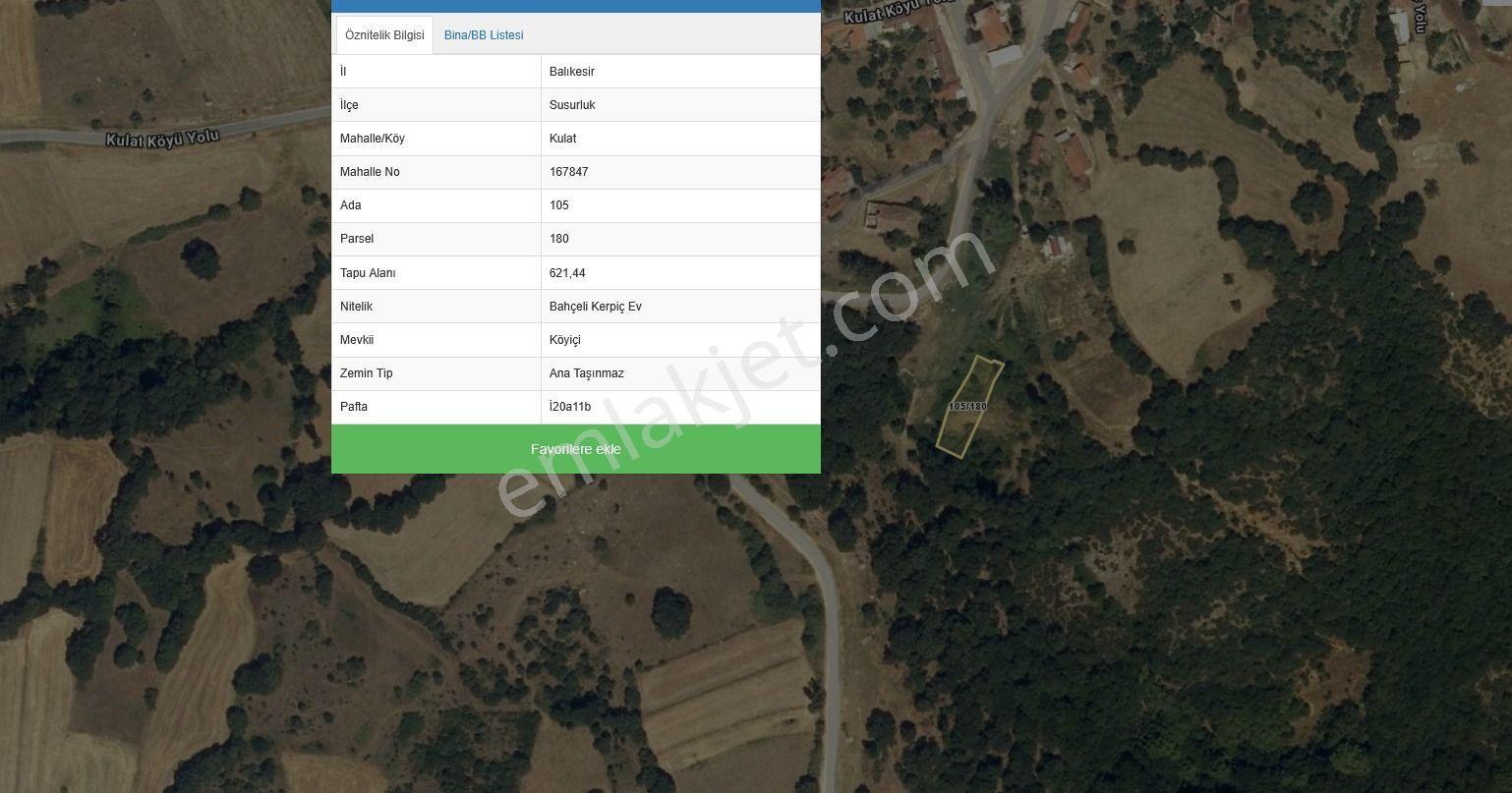Viewport: 1512px width, 793px height.
Task: Click the Zemin Tip field label
Action: (x=367, y=373)
